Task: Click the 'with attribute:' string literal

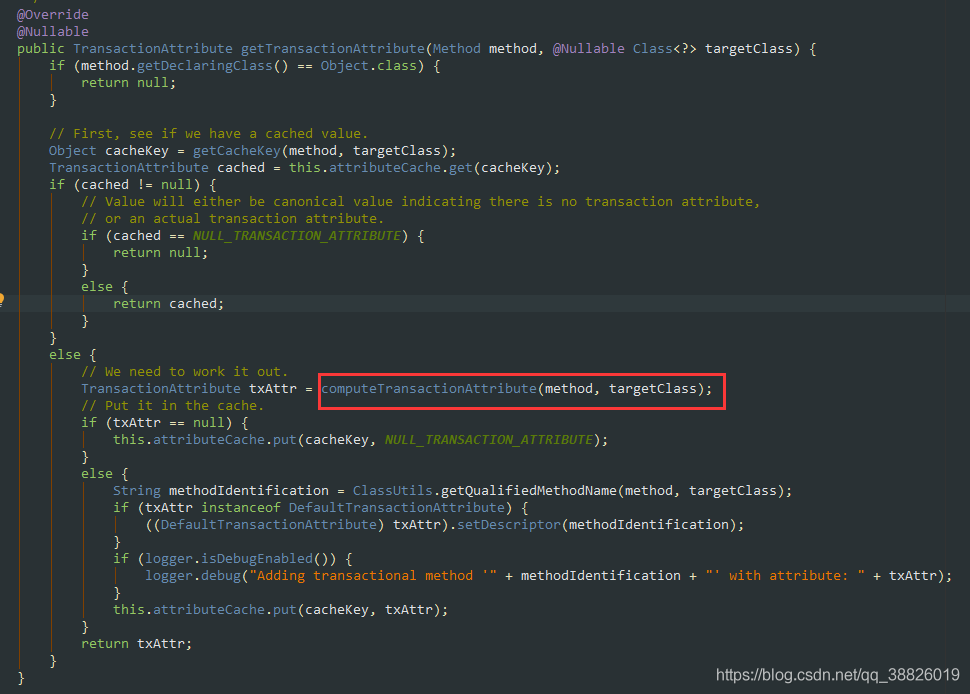Action: click(x=785, y=576)
